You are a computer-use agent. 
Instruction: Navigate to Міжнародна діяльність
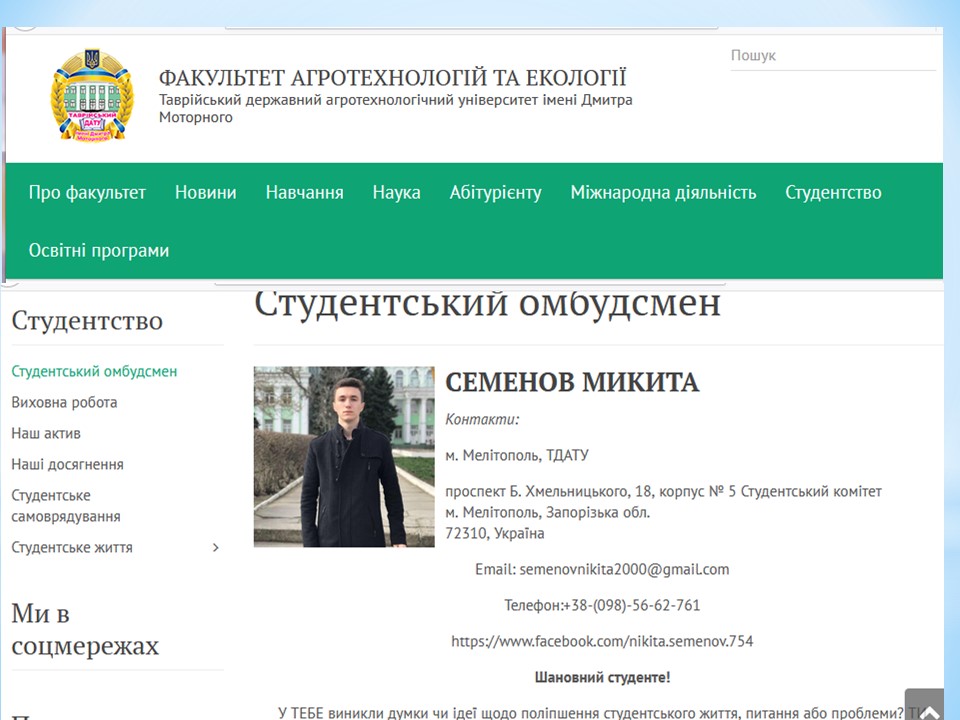tap(663, 193)
